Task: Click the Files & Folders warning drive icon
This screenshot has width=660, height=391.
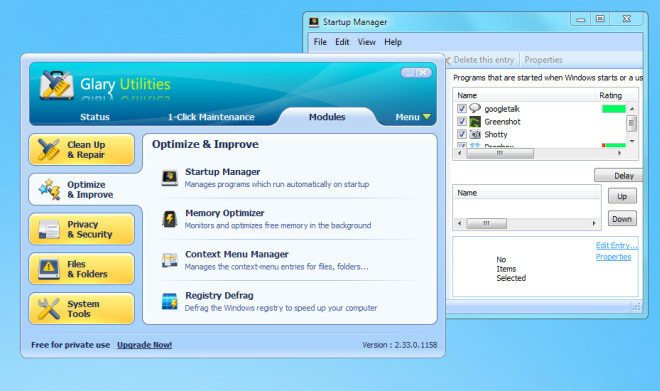Action: [x=49, y=269]
